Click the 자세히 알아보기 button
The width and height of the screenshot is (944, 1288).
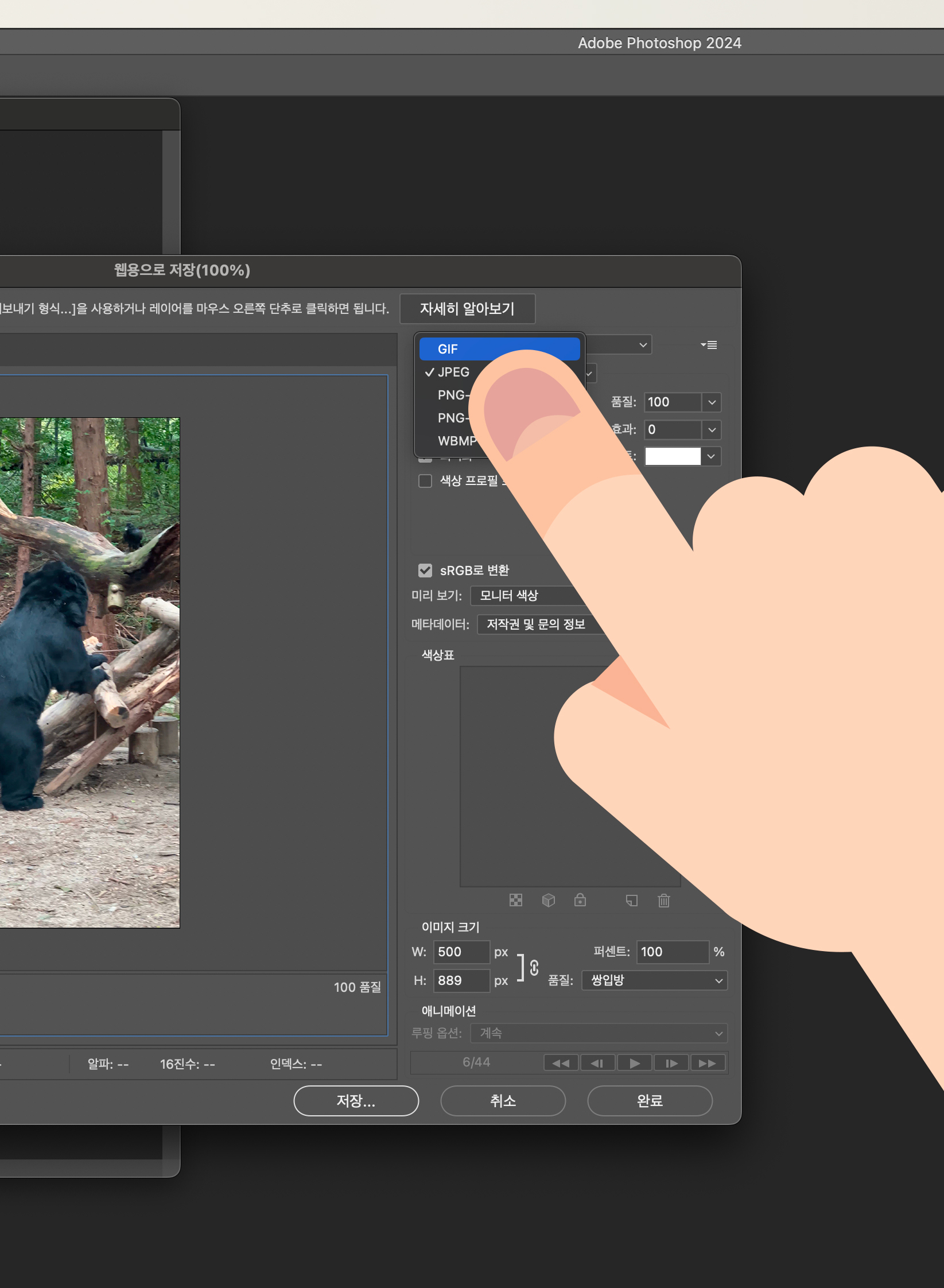coord(467,309)
